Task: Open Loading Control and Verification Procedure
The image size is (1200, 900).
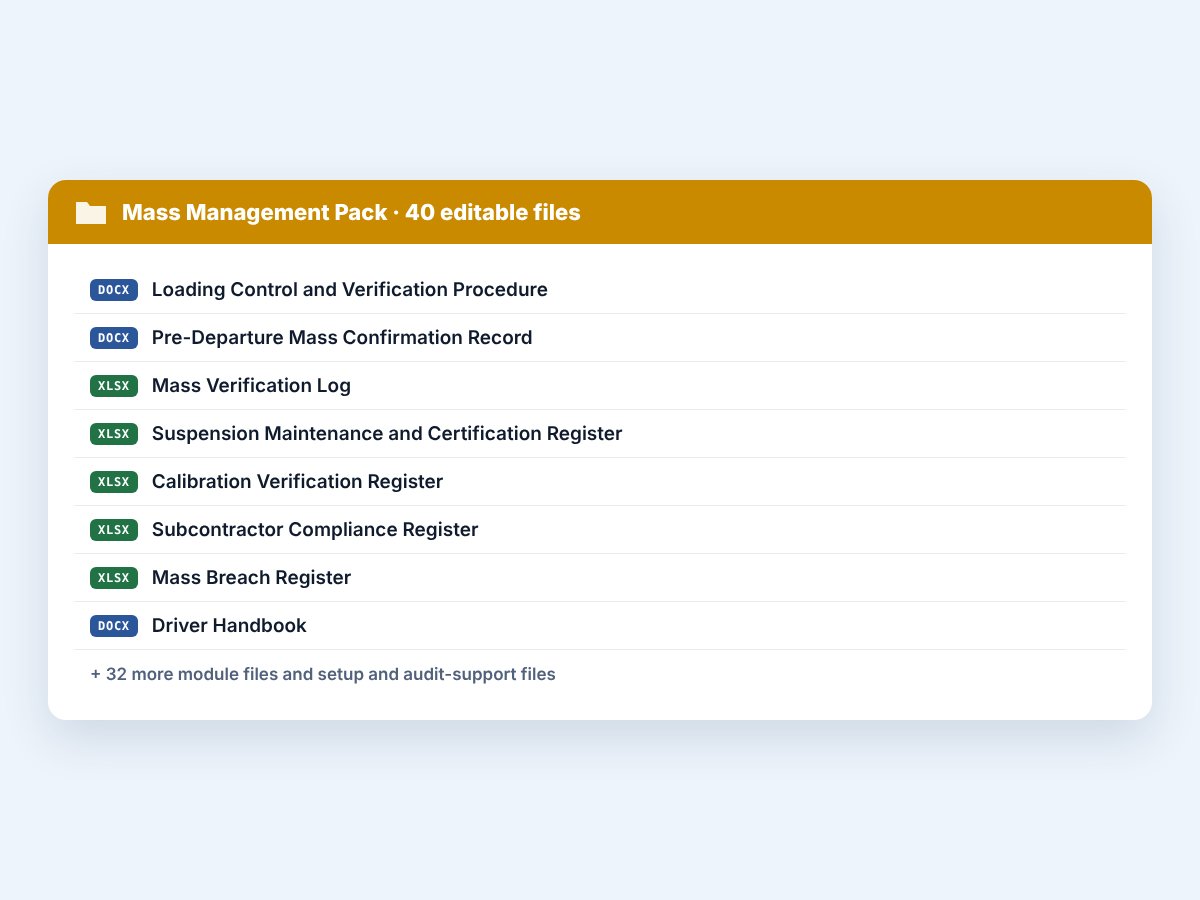Action: click(x=350, y=290)
